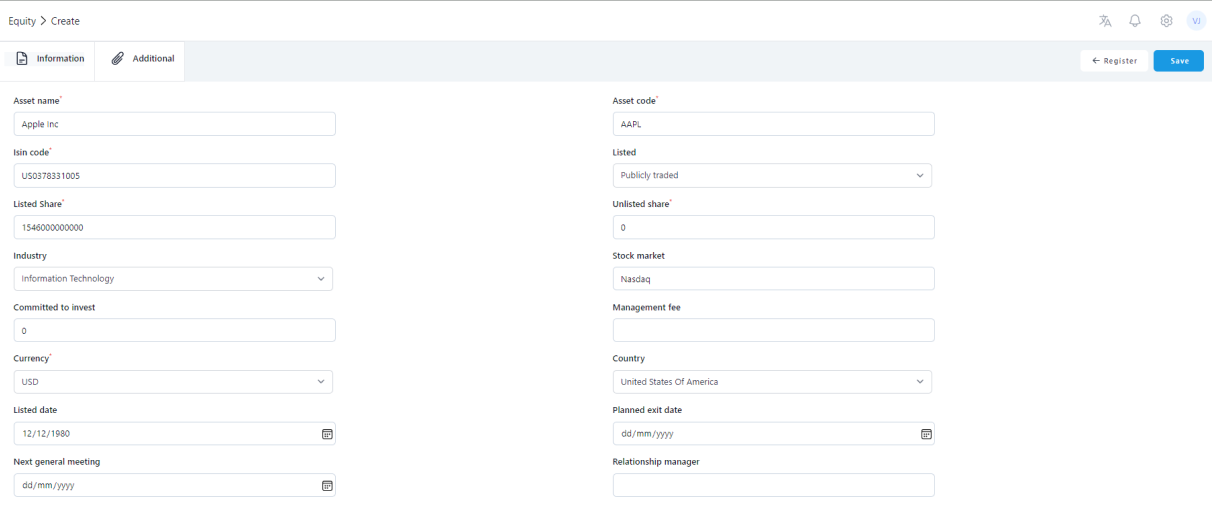The height and width of the screenshot is (514, 1212).
Task: Click the Relationship manager field
Action: coord(774,485)
